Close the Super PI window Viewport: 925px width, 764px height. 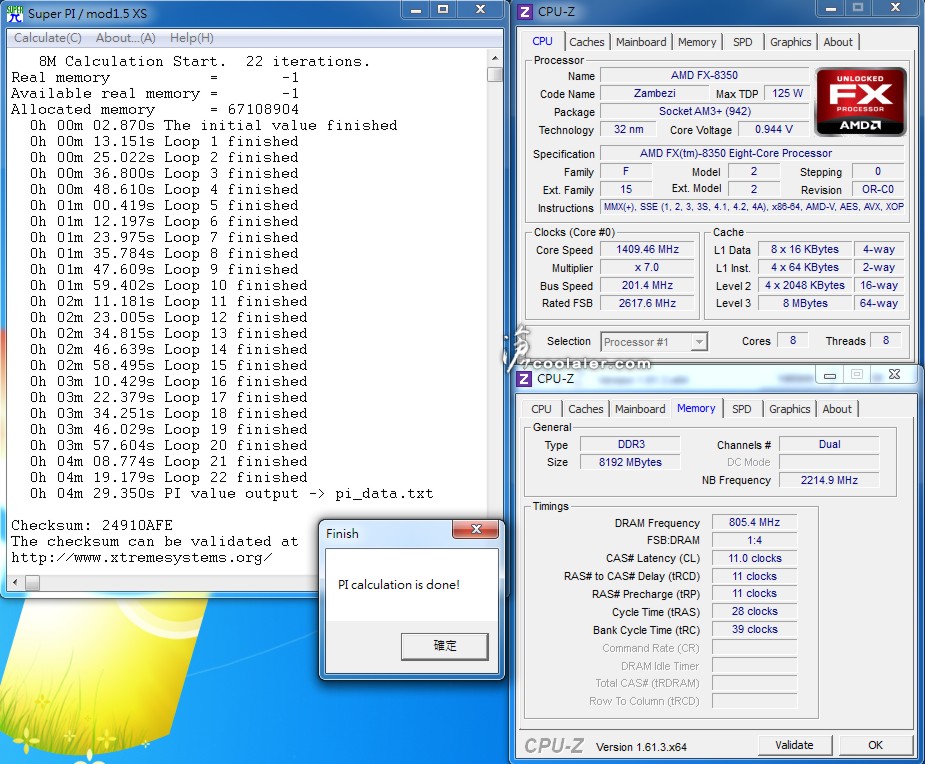pos(480,10)
